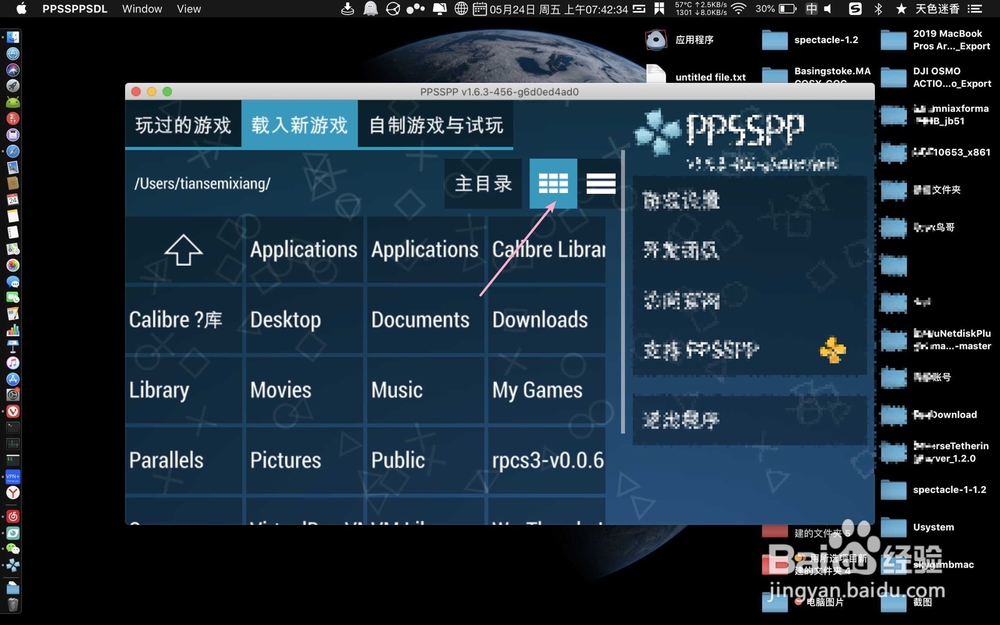Screen dimensions: 1000x625
Task: Open the 玩过的游戏 tab
Action: tap(183, 125)
